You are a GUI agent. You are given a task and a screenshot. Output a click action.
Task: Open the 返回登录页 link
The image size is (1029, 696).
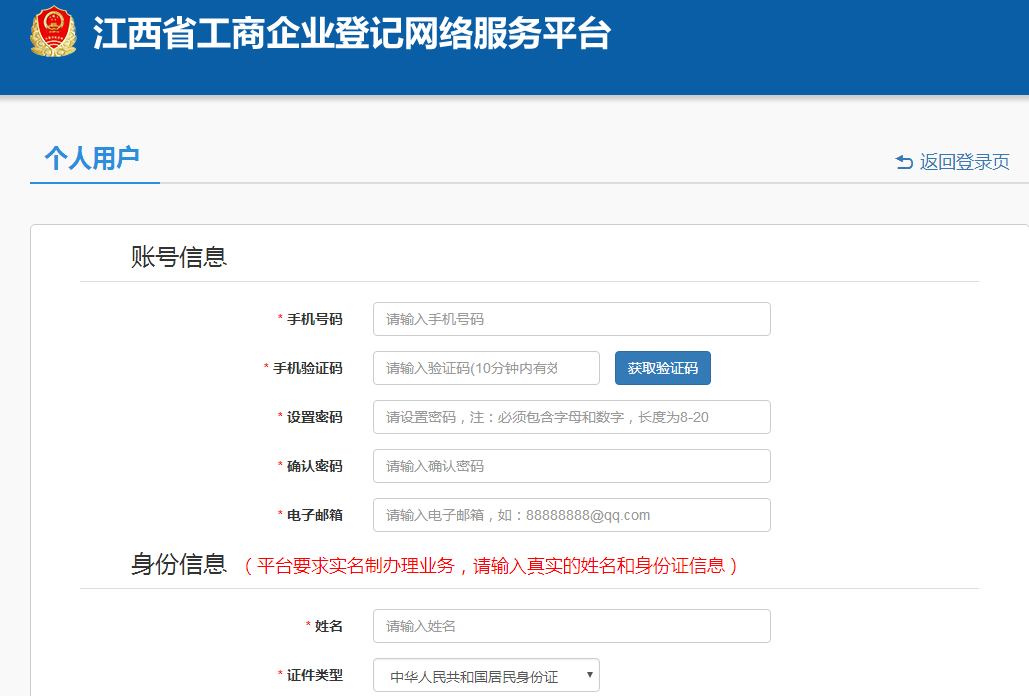pos(964,162)
